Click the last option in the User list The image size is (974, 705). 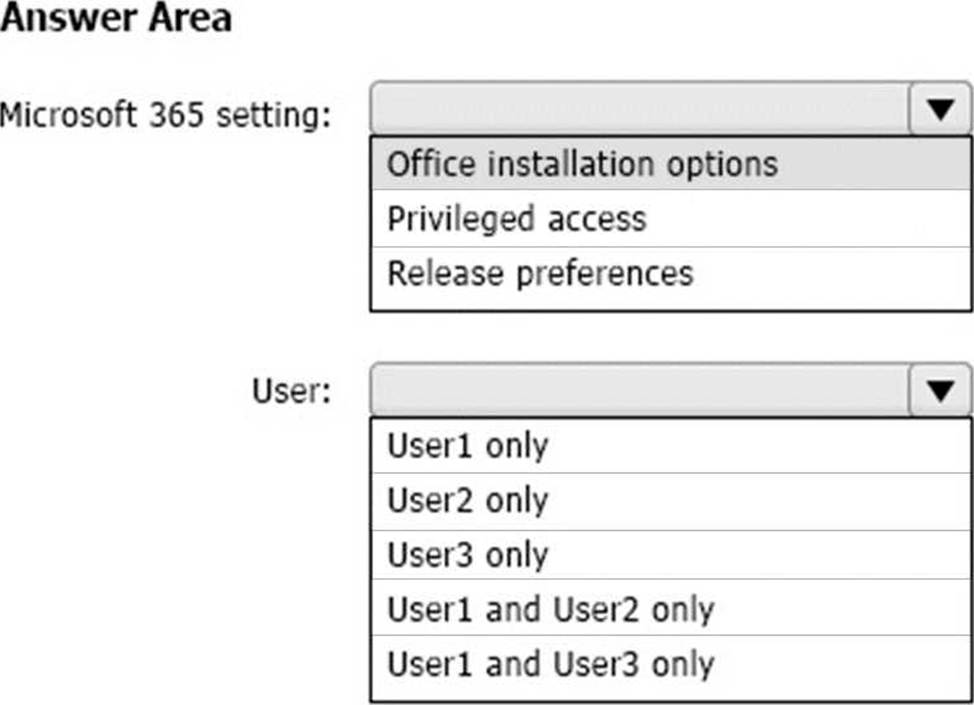coord(671,665)
